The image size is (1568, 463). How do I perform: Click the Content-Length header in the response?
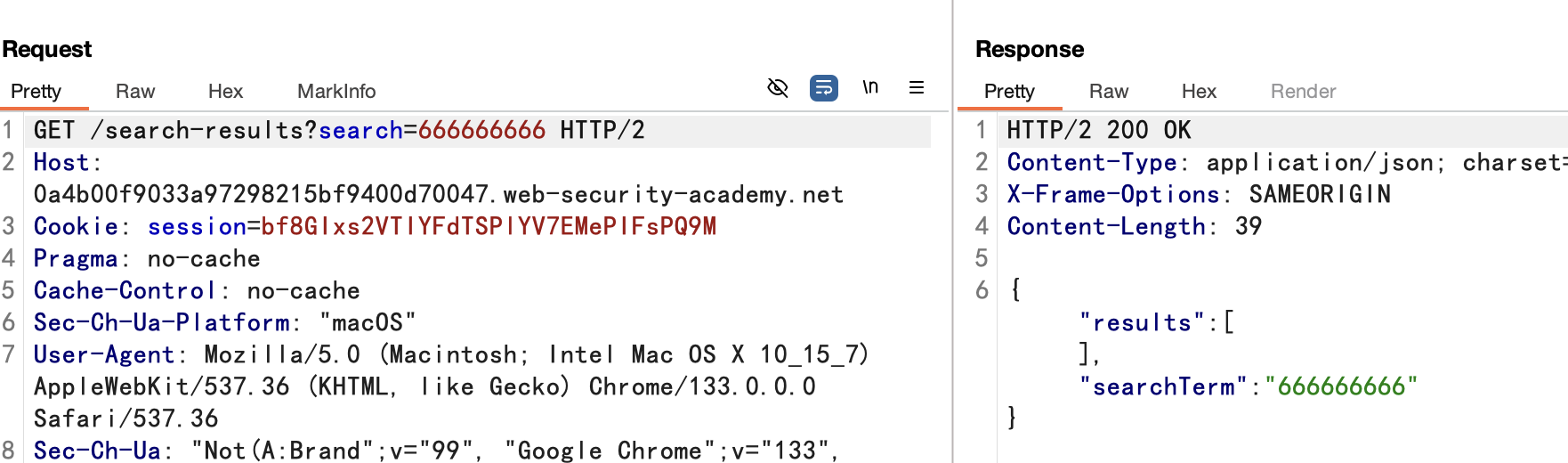point(1106,227)
